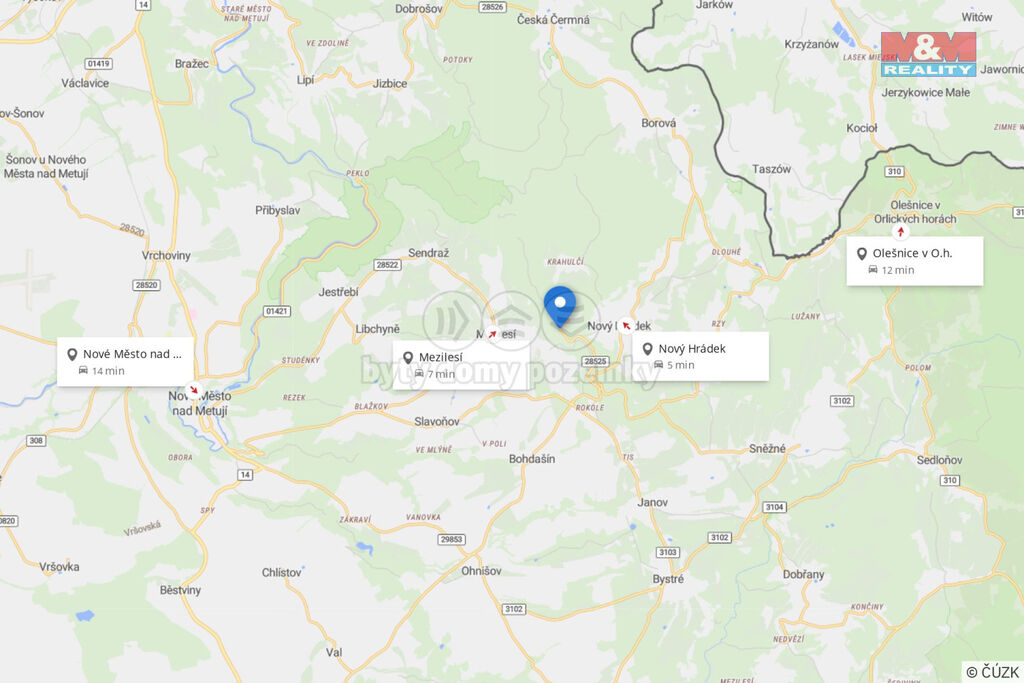Click the Bohdašín village label
The image size is (1024, 683).
[532, 459]
